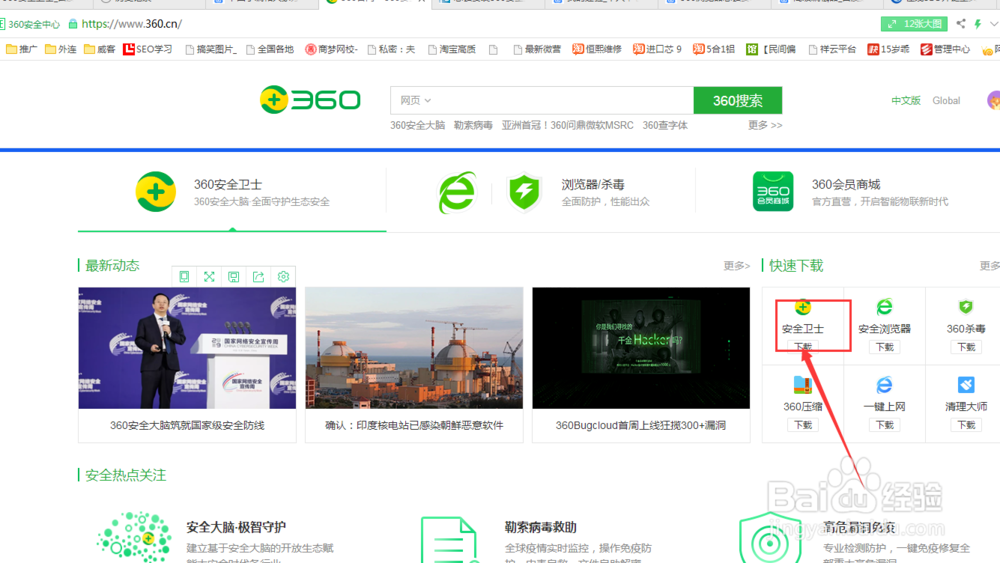Open the 管理中心 bookmark
The height and width of the screenshot is (563, 1000).
[945, 49]
